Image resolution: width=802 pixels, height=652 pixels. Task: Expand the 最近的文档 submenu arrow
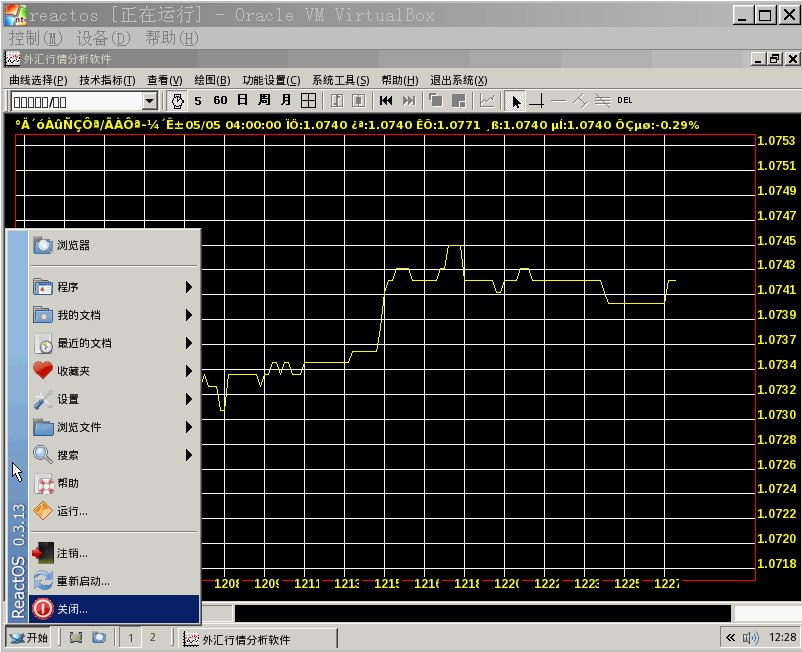point(189,343)
